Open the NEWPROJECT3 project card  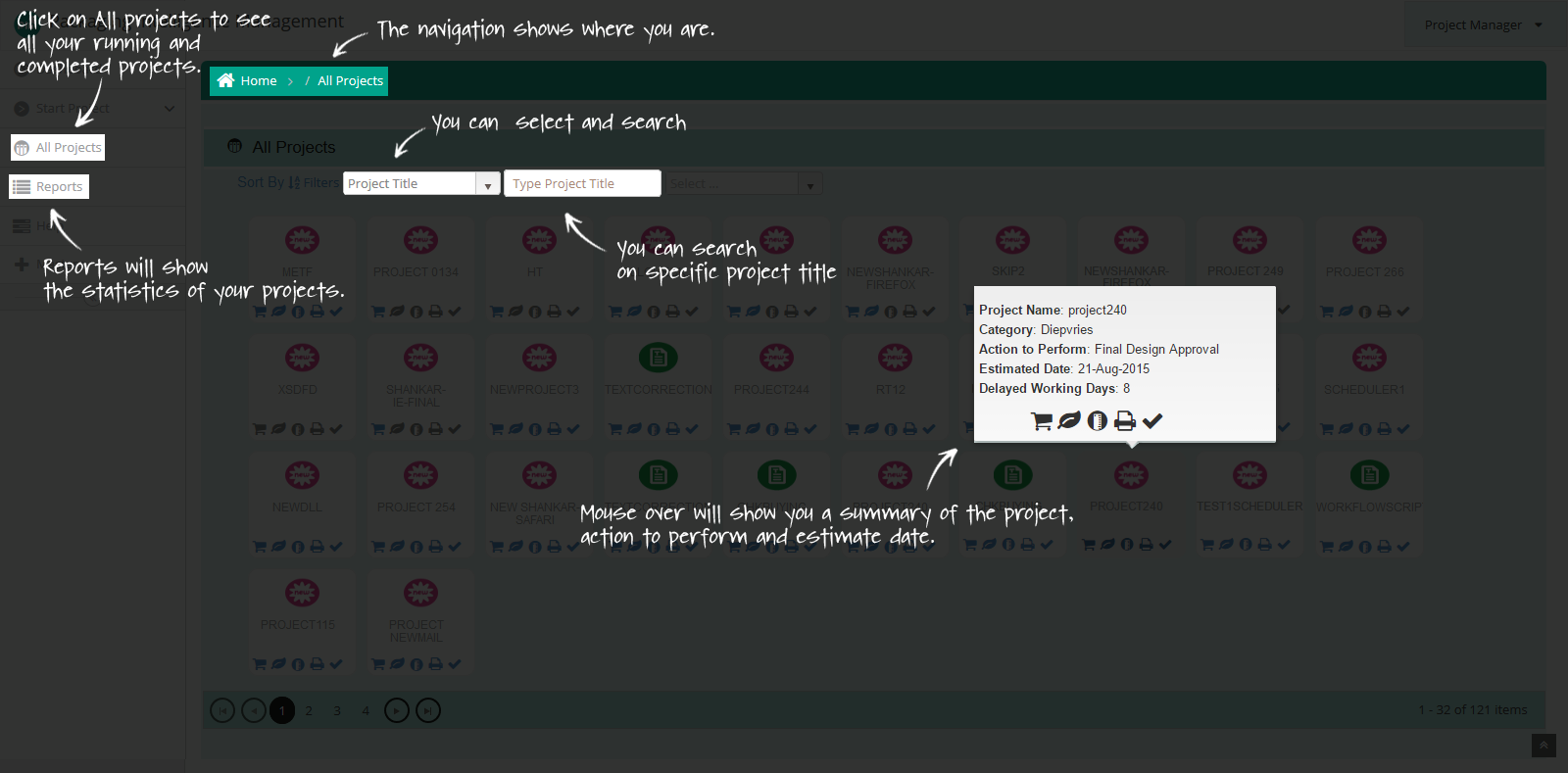pos(539,387)
